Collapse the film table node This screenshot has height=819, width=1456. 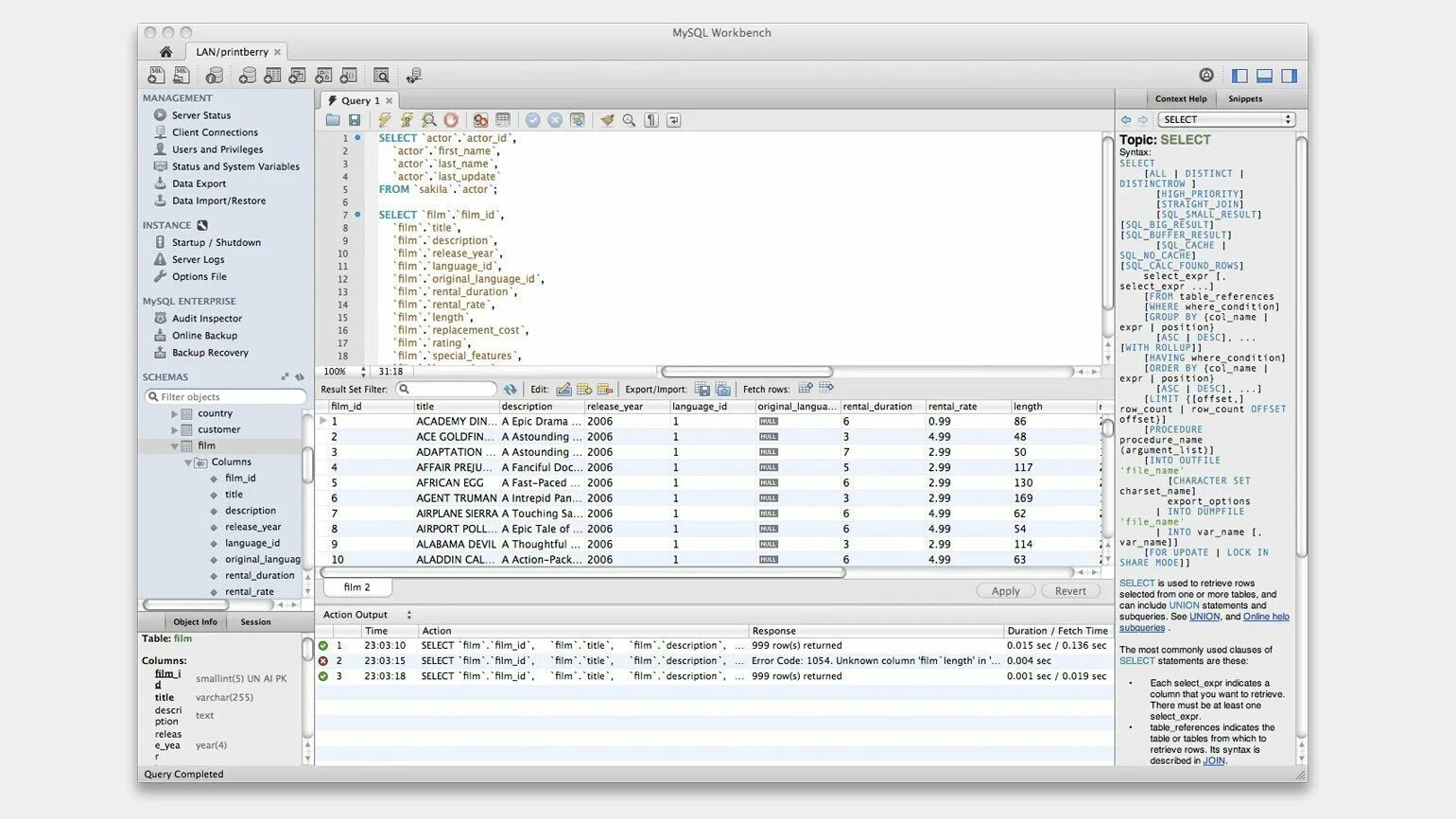(x=175, y=446)
